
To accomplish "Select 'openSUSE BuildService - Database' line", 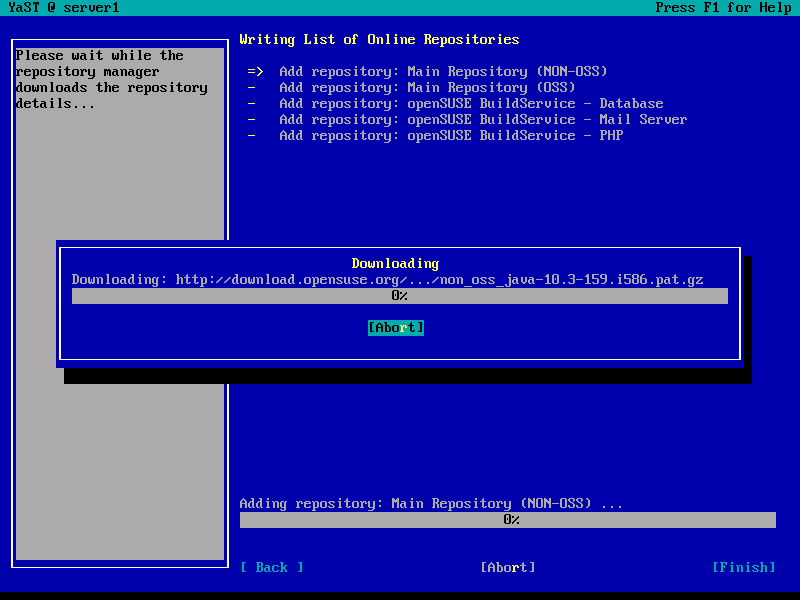I will pyautogui.click(x=471, y=104).
